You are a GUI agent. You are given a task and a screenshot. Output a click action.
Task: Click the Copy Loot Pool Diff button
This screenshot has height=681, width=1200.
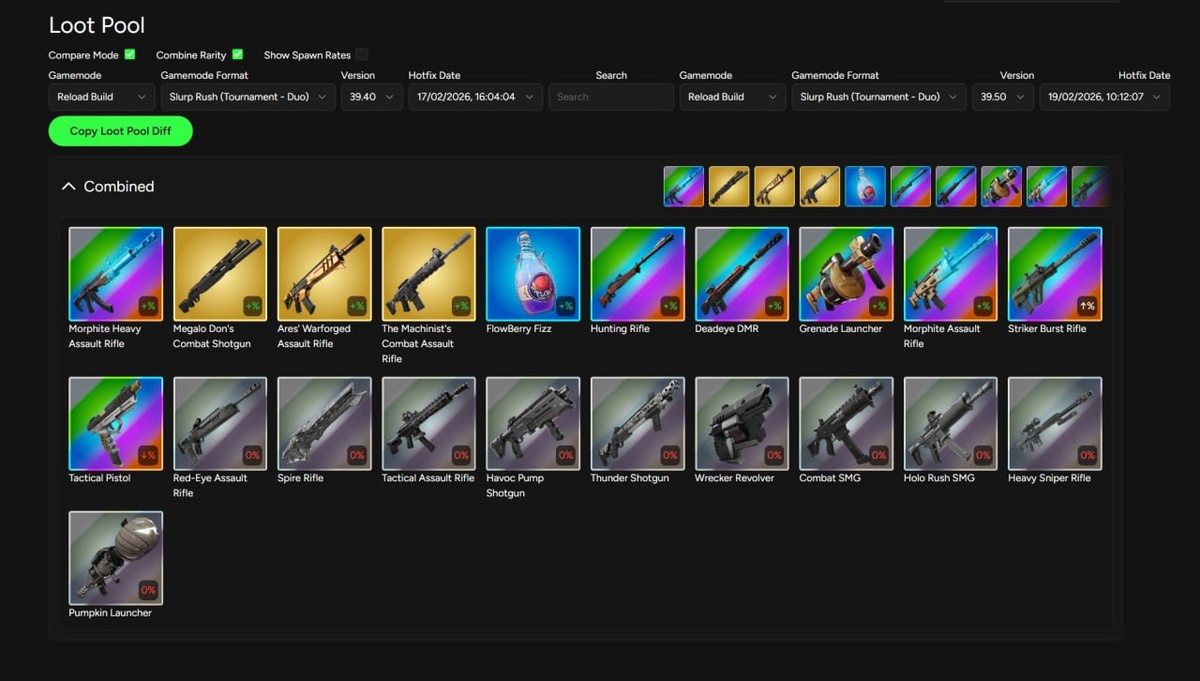120,131
